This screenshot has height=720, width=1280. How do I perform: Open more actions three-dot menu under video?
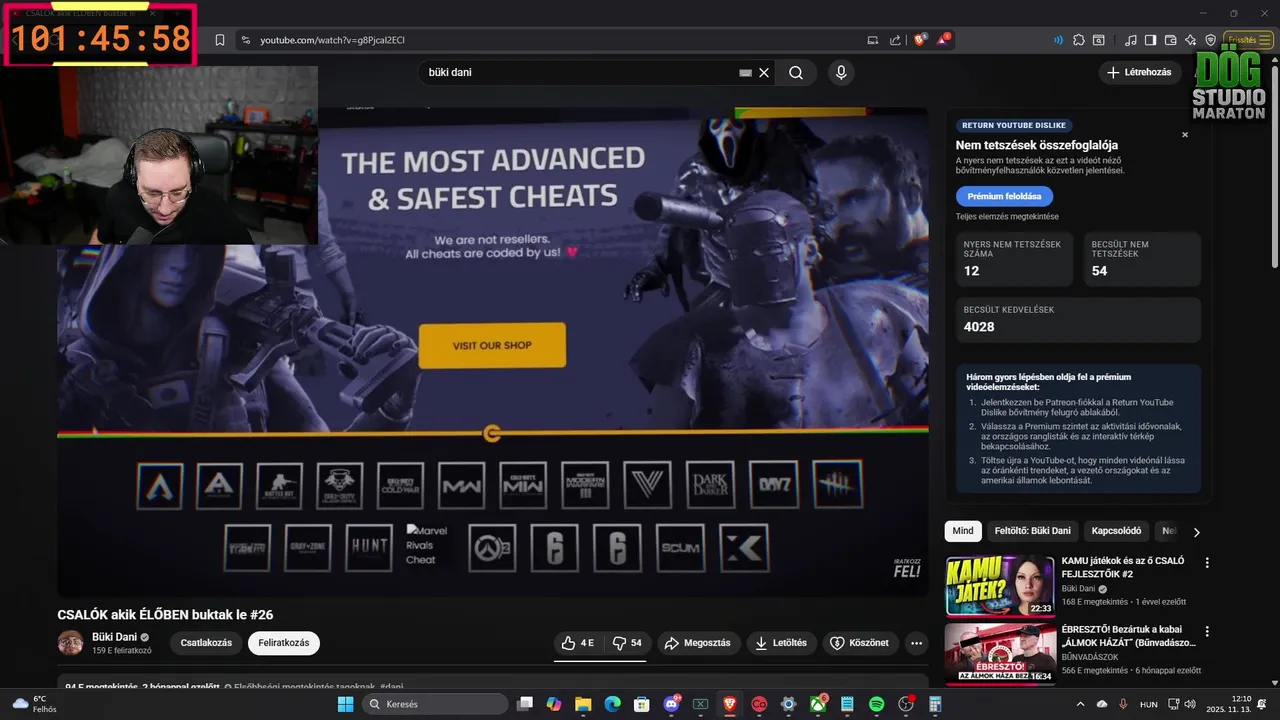click(916, 643)
